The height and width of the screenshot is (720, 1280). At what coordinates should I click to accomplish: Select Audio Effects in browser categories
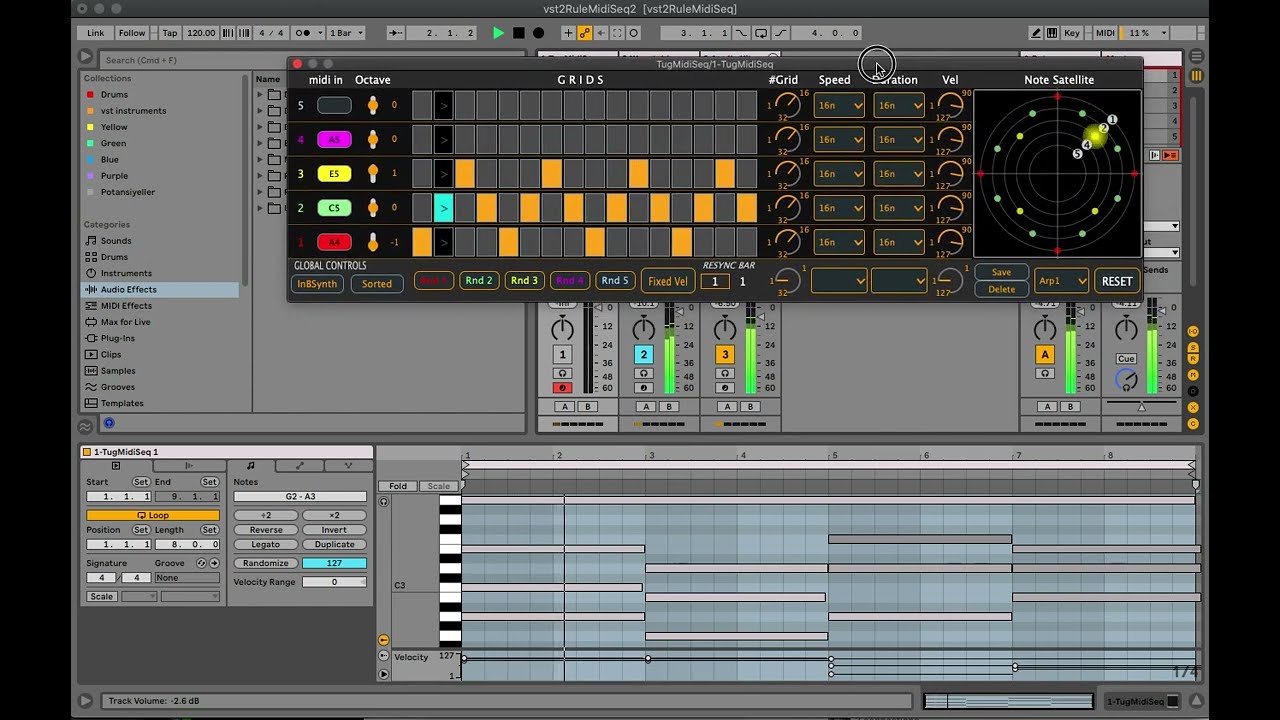tap(128, 289)
